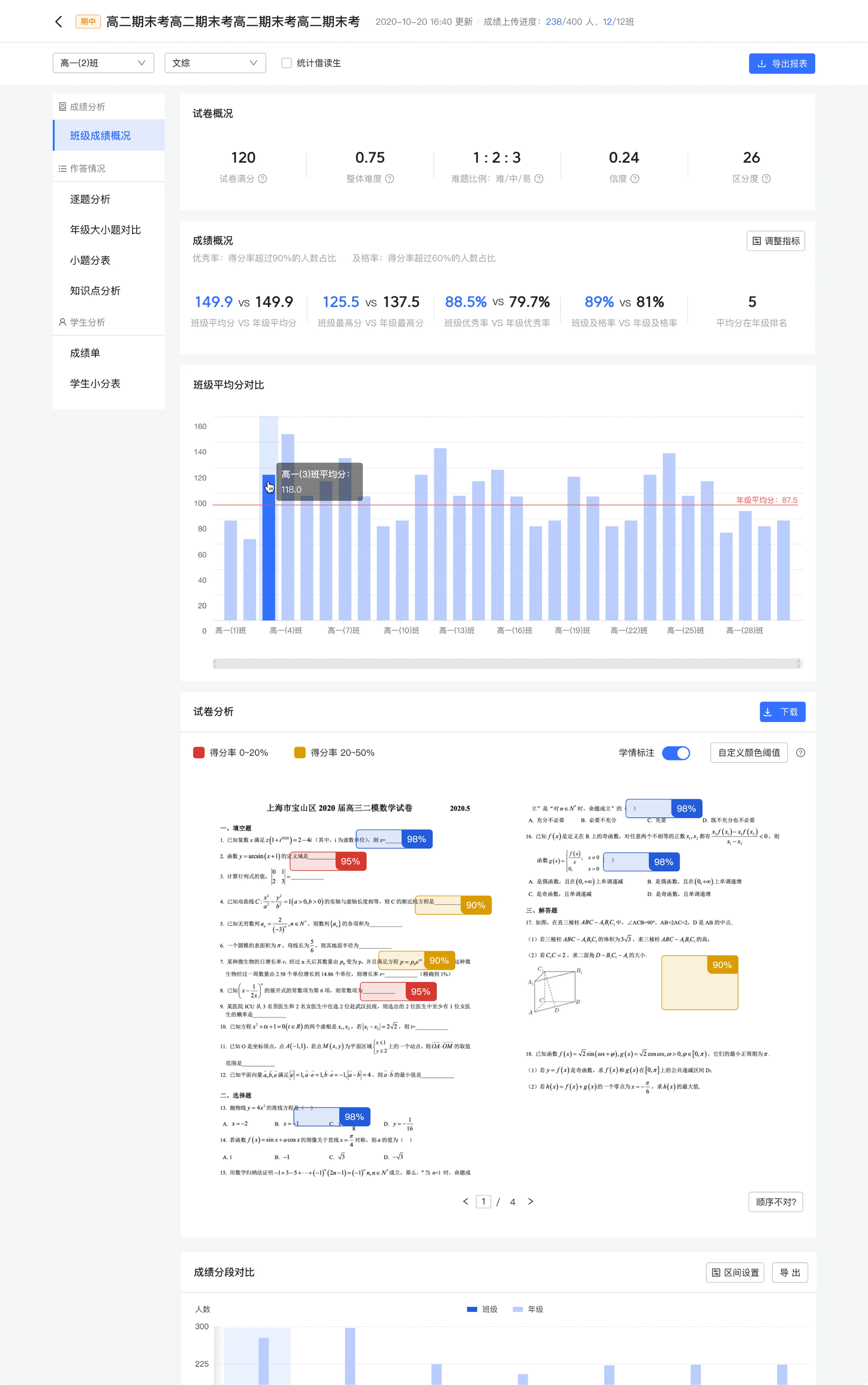Open the 文综 subject dropdown
Screen dimensions: 868x1385
215,63
